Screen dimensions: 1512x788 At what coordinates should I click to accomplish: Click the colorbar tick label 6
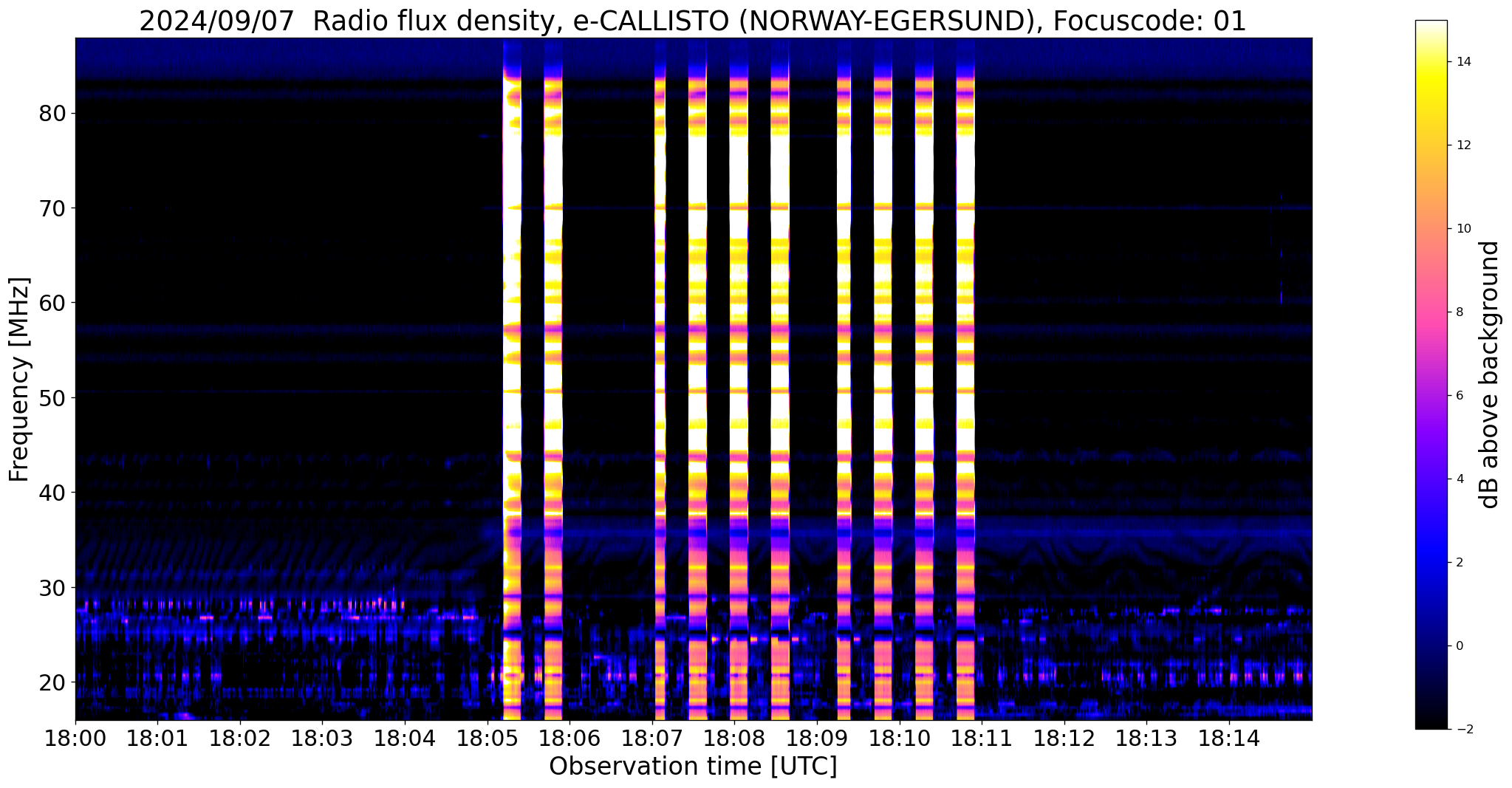pyautogui.click(x=1458, y=396)
